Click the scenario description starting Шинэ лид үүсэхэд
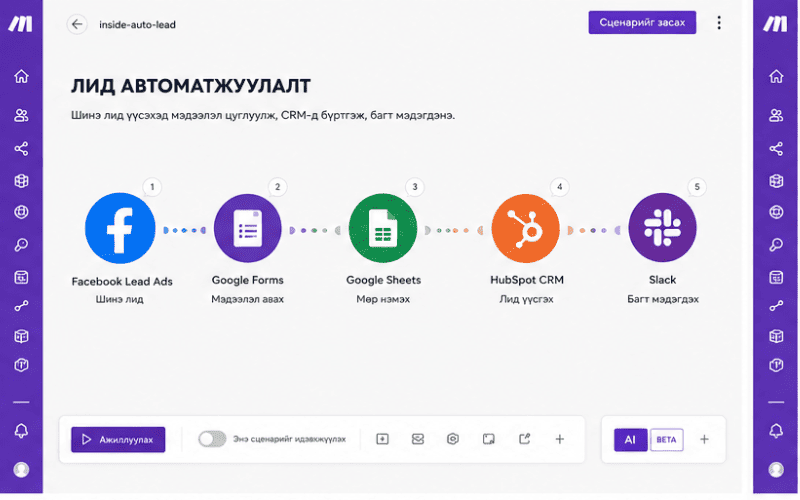 coord(263,115)
